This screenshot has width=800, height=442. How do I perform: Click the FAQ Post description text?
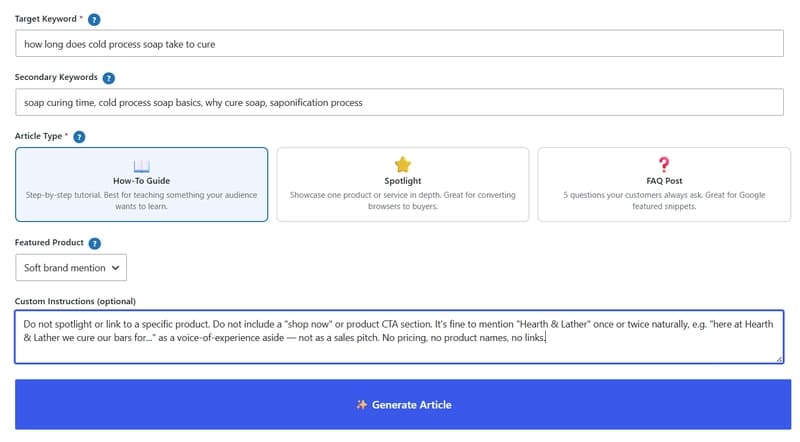(x=664, y=201)
